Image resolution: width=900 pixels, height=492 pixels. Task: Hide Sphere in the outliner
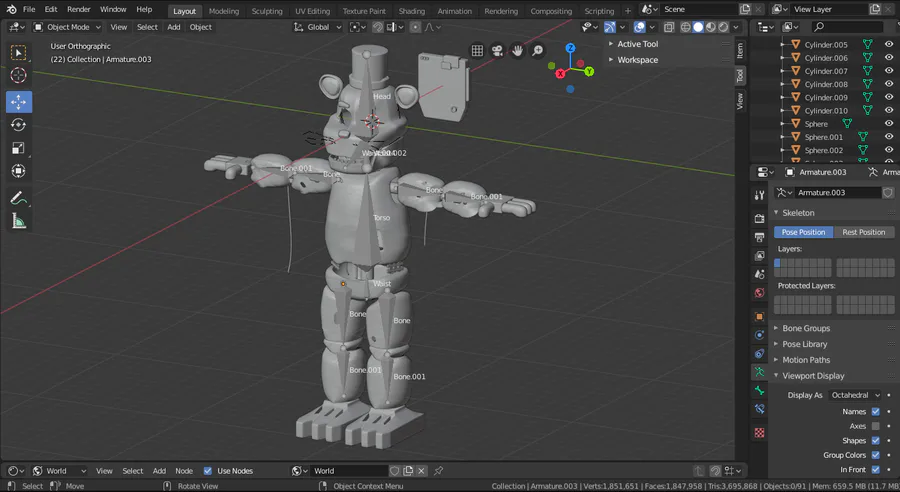(x=889, y=123)
